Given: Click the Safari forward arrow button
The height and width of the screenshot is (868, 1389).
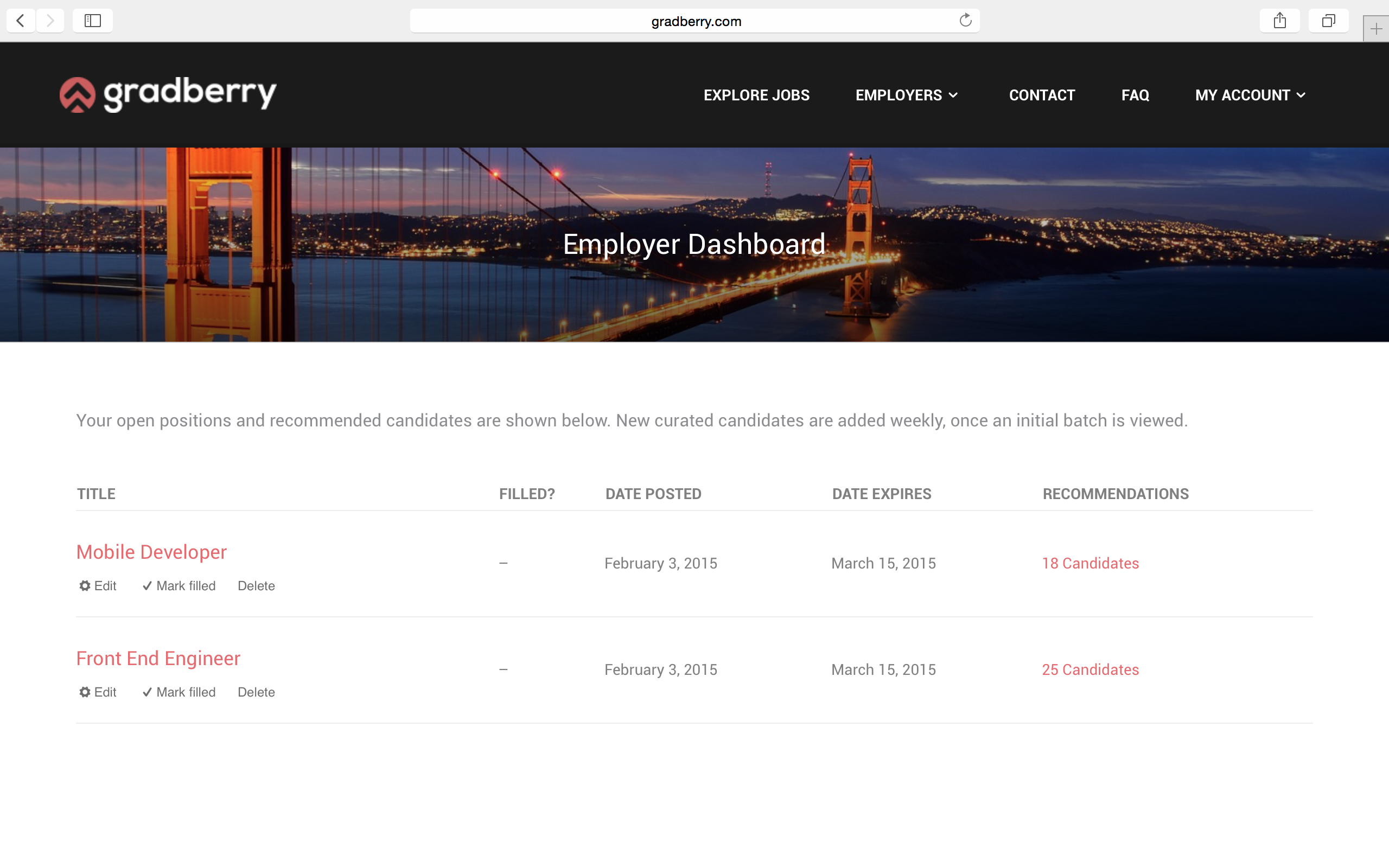Looking at the screenshot, I should pyautogui.click(x=50, y=21).
